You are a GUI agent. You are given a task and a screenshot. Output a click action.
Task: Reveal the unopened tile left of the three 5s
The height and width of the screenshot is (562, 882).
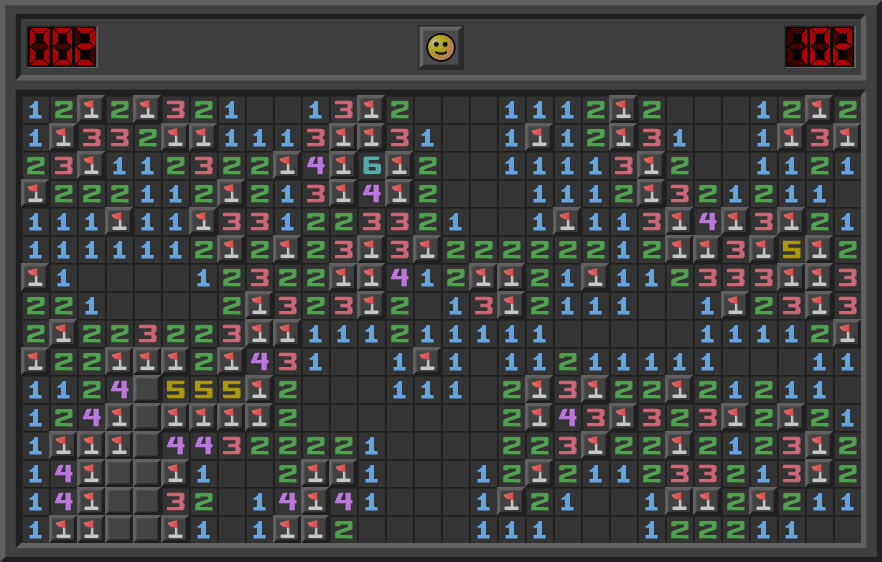(x=148, y=389)
